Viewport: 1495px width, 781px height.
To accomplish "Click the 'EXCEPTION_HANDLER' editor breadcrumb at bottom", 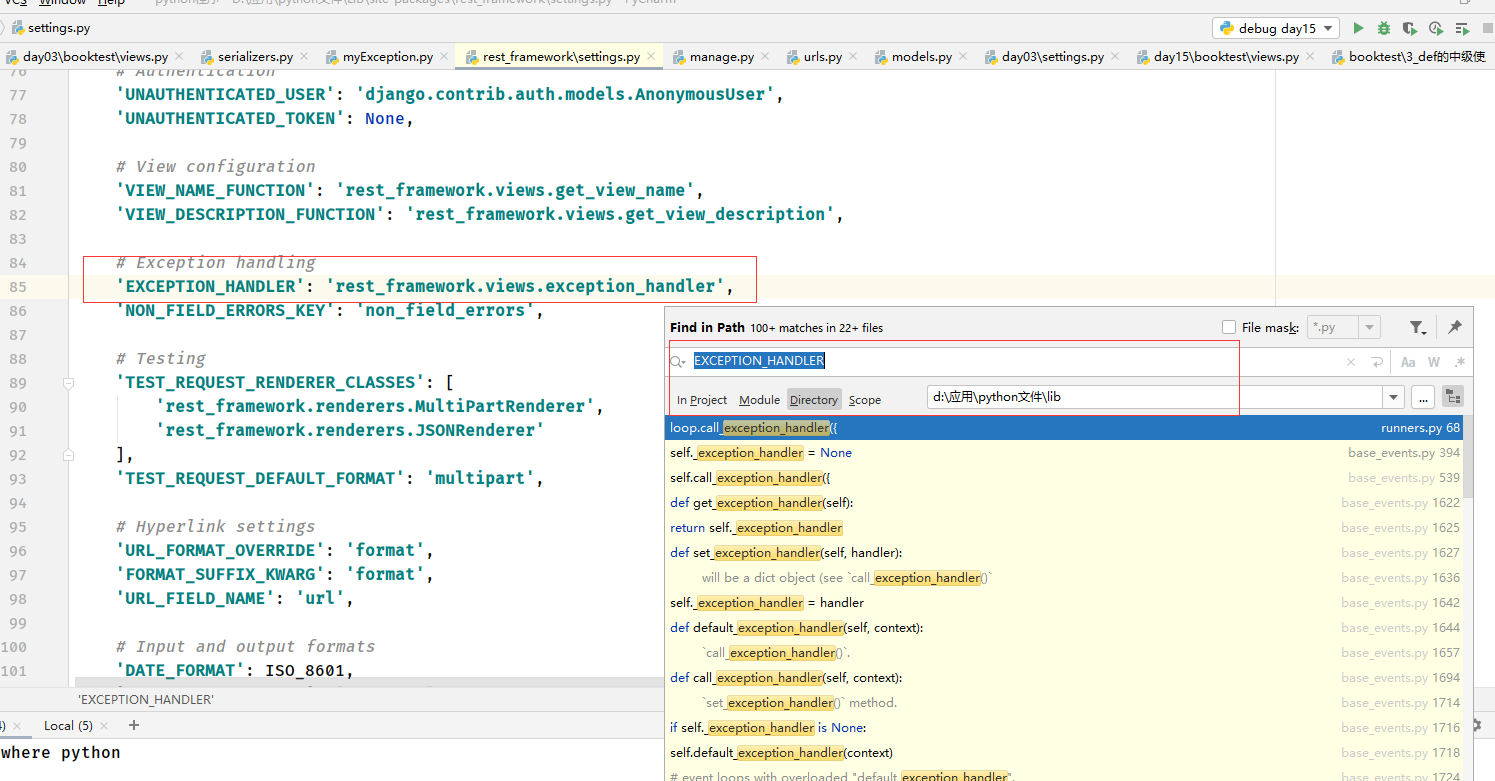I will (x=145, y=700).
